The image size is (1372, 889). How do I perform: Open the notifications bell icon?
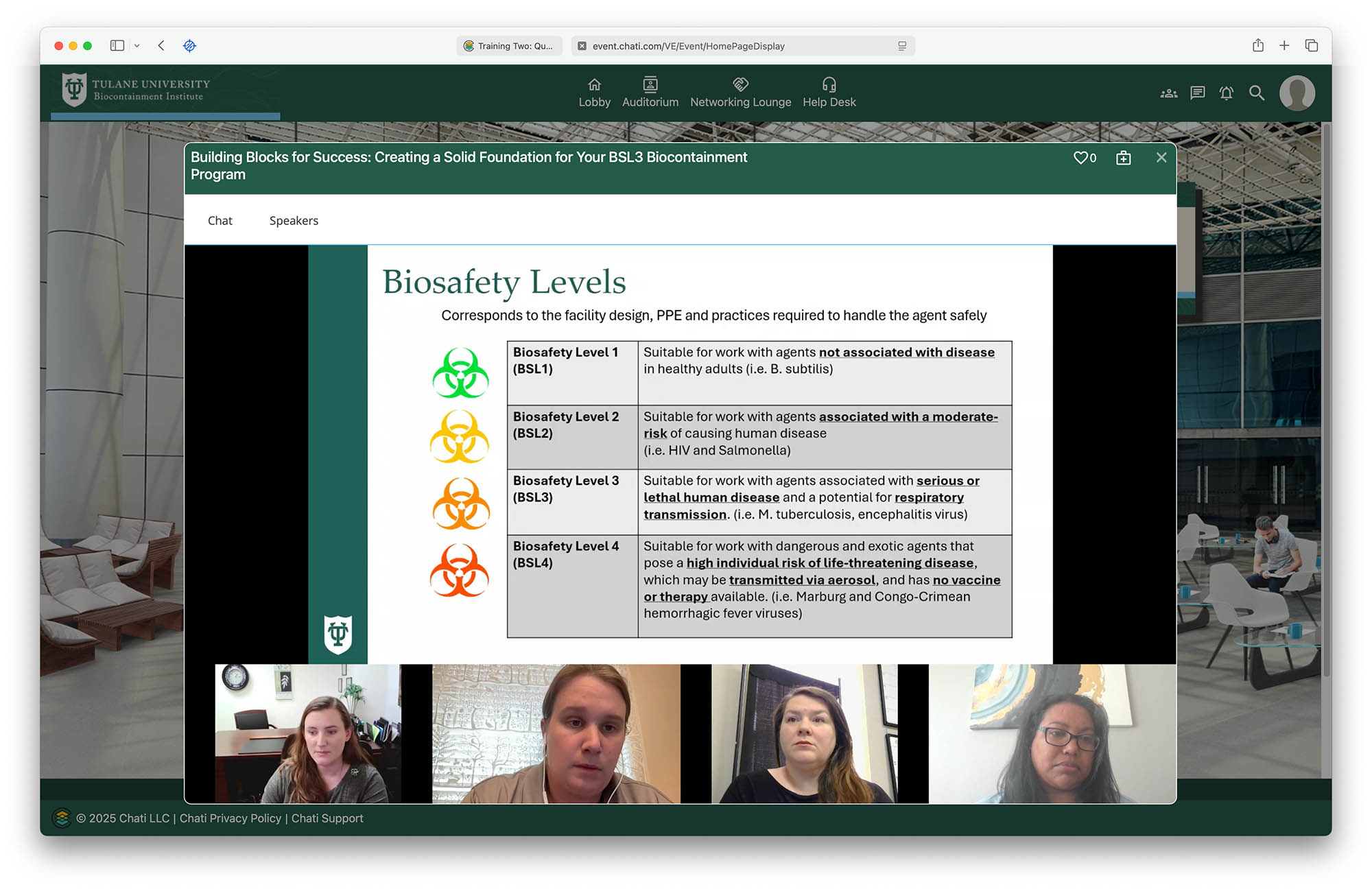(1227, 93)
